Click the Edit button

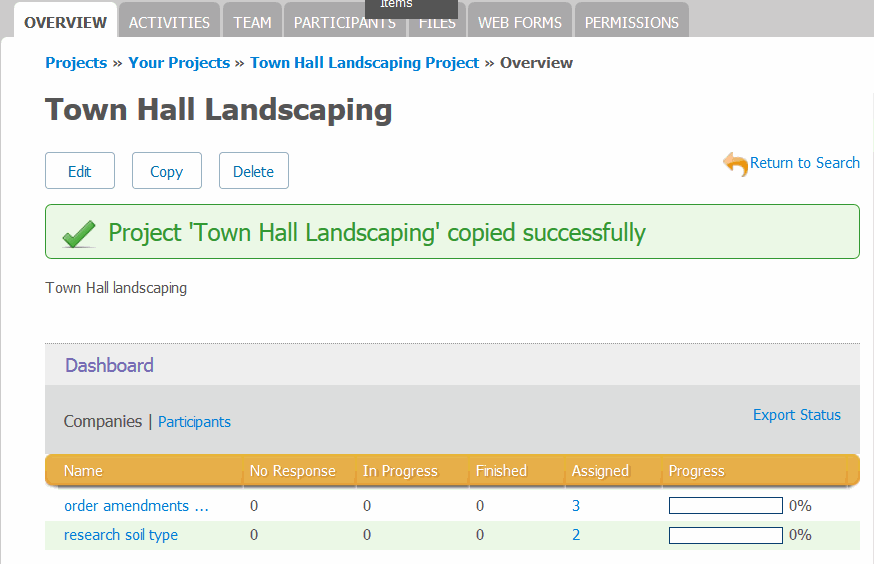(x=80, y=171)
